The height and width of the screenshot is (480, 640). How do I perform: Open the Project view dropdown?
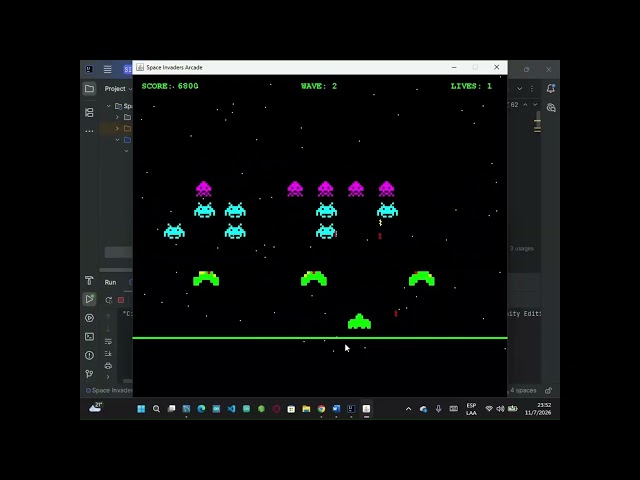[118, 89]
